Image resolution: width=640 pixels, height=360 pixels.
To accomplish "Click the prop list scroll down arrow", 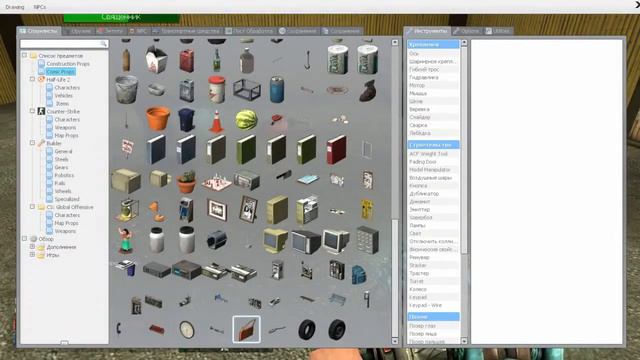I will pyautogui.click(x=395, y=341).
